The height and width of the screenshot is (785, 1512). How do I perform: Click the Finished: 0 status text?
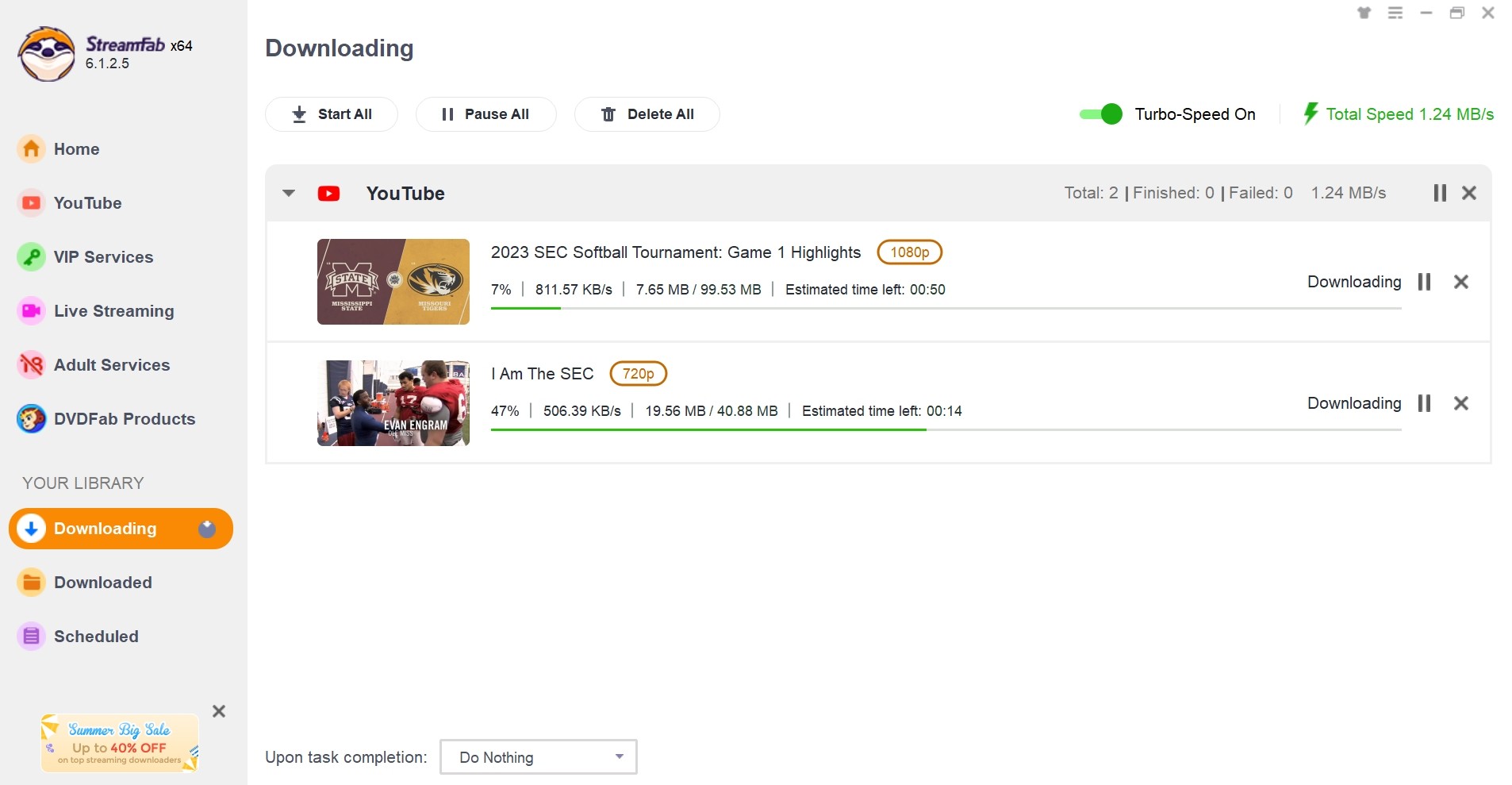(1173, 193)
